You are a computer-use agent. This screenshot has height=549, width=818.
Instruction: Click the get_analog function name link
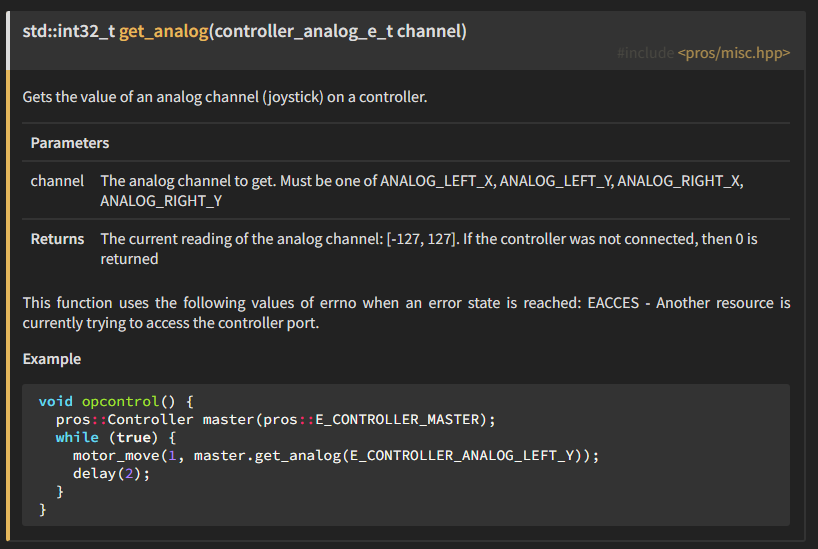[164, 31]
